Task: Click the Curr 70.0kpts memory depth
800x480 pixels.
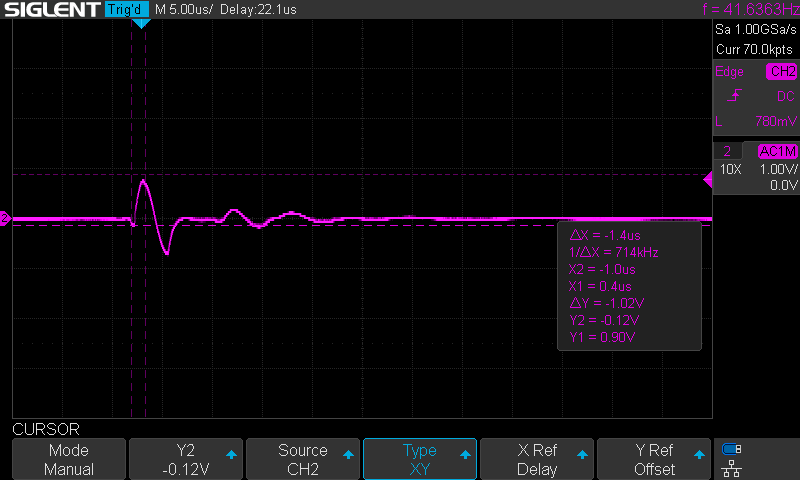Action: [x=754, y=49]
